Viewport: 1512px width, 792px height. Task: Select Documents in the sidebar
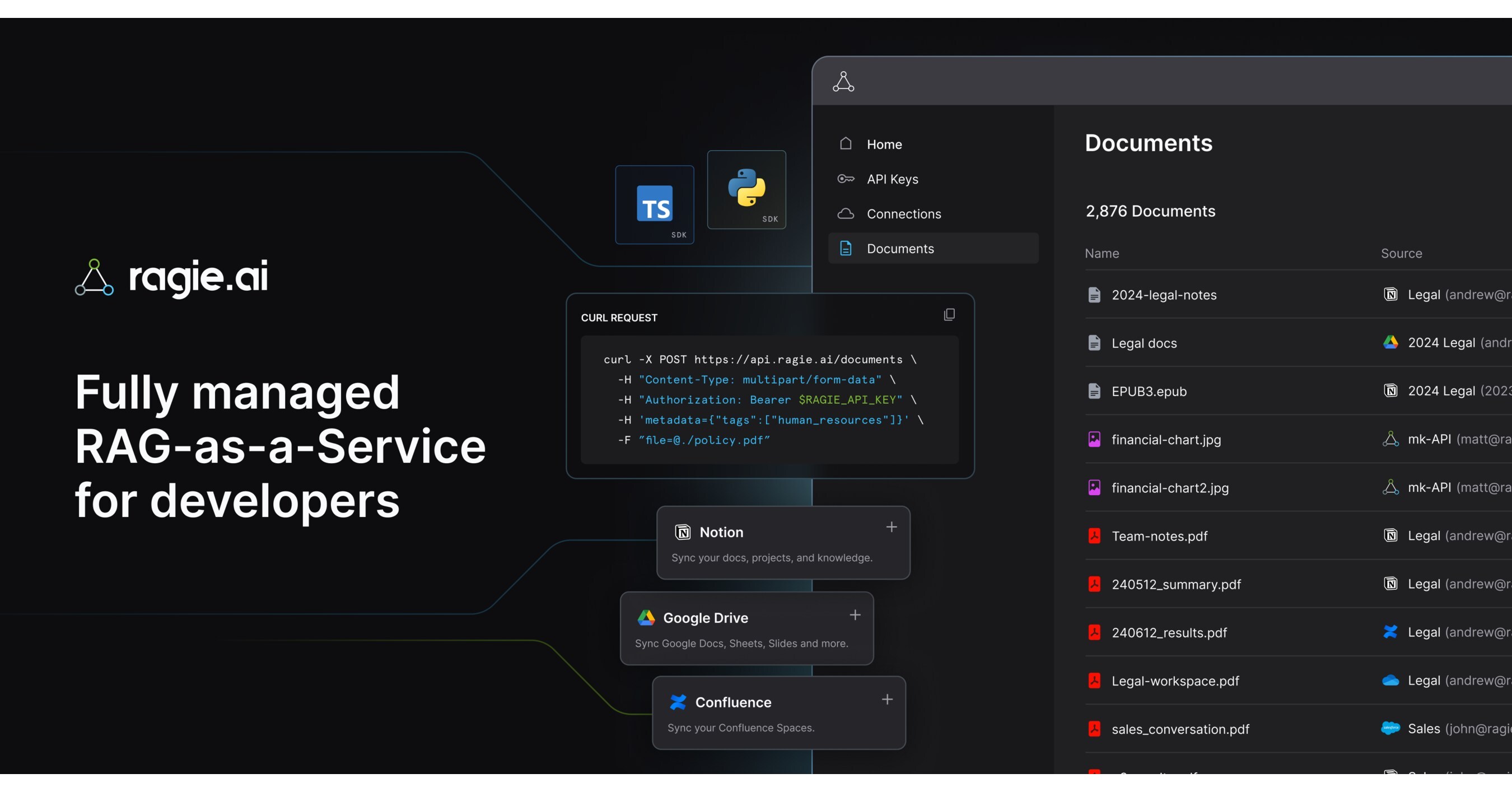coord(900,248)
